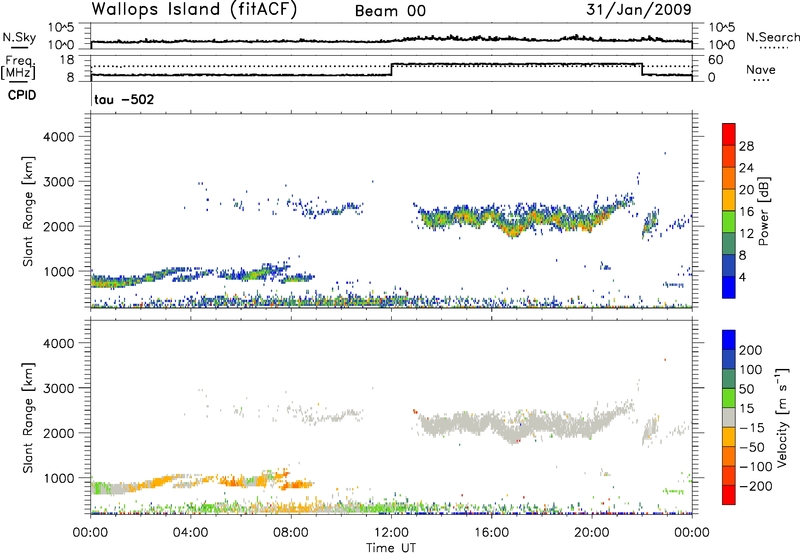The width and height of the screenshot is (800, 554).
Task: Click the "04:00" time axis label
Action: tap(190, 533)
